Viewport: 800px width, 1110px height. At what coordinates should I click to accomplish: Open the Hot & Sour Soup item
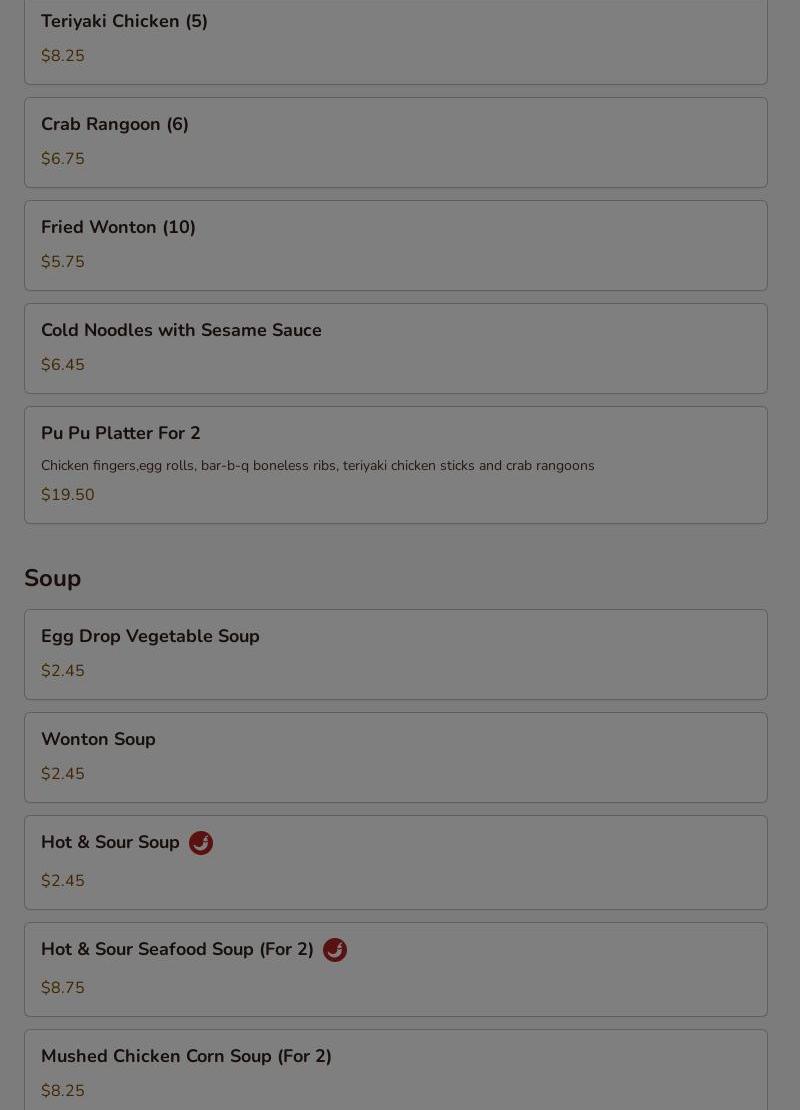coord(396,862)
